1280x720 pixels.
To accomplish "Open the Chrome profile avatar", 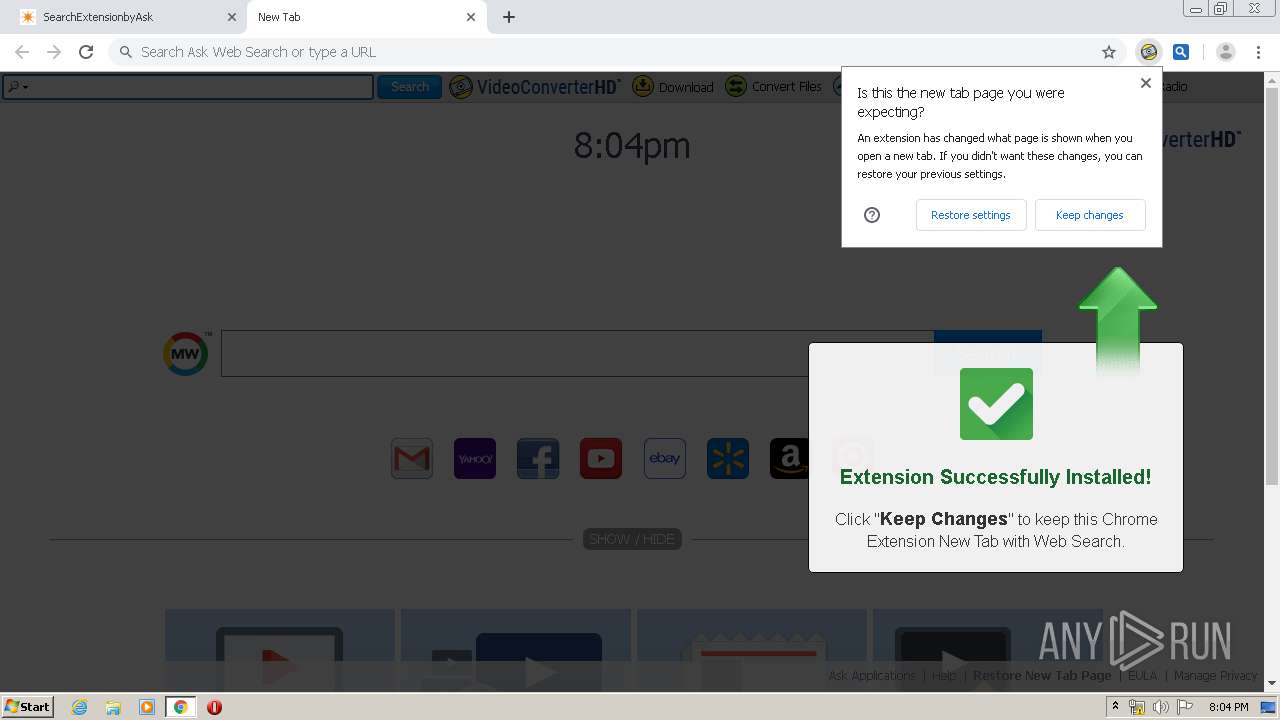I will click(1225, 52).
